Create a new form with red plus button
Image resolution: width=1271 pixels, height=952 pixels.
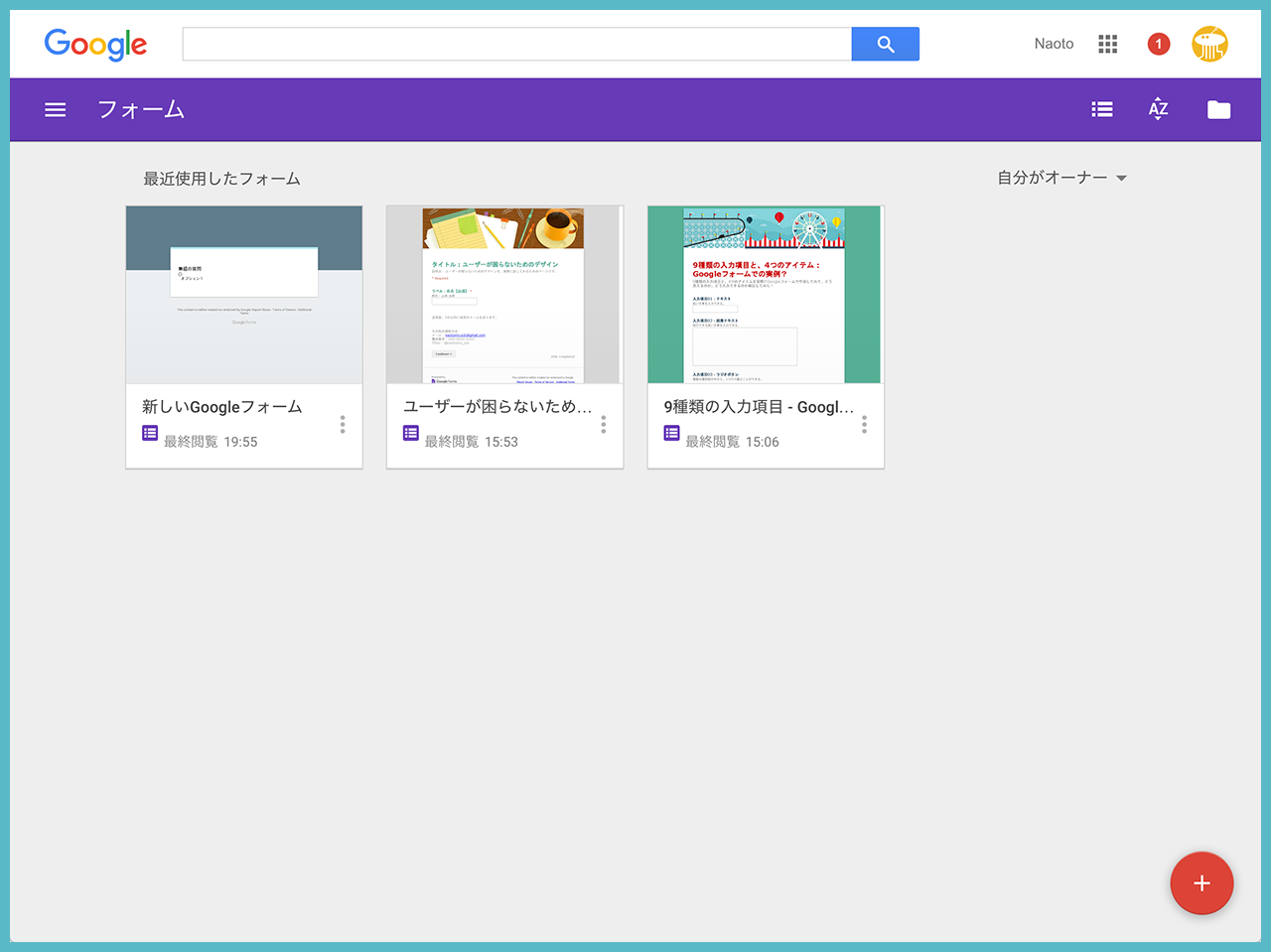1201,884
